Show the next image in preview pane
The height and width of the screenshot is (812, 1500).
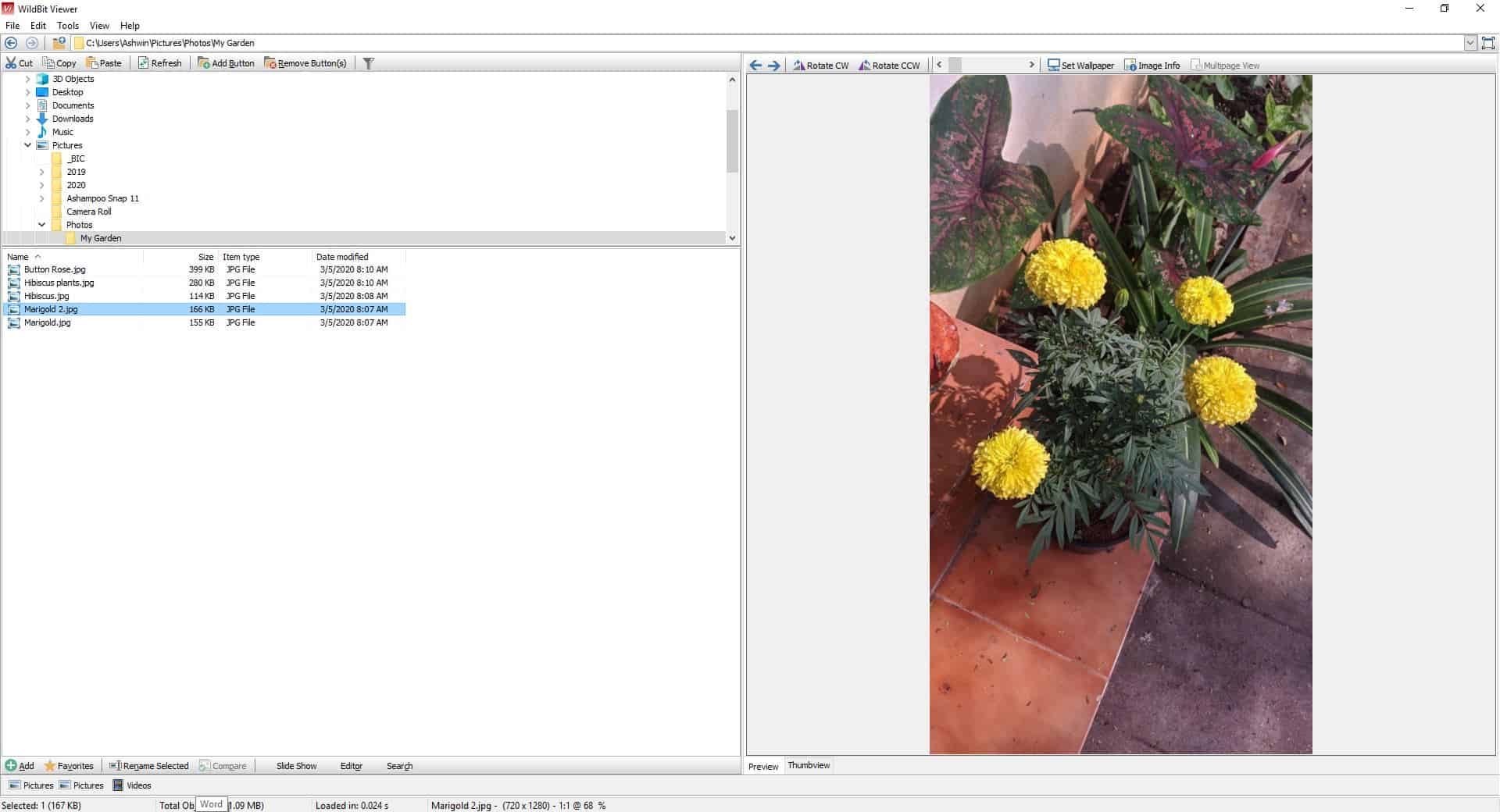click(x=774, y=66)
